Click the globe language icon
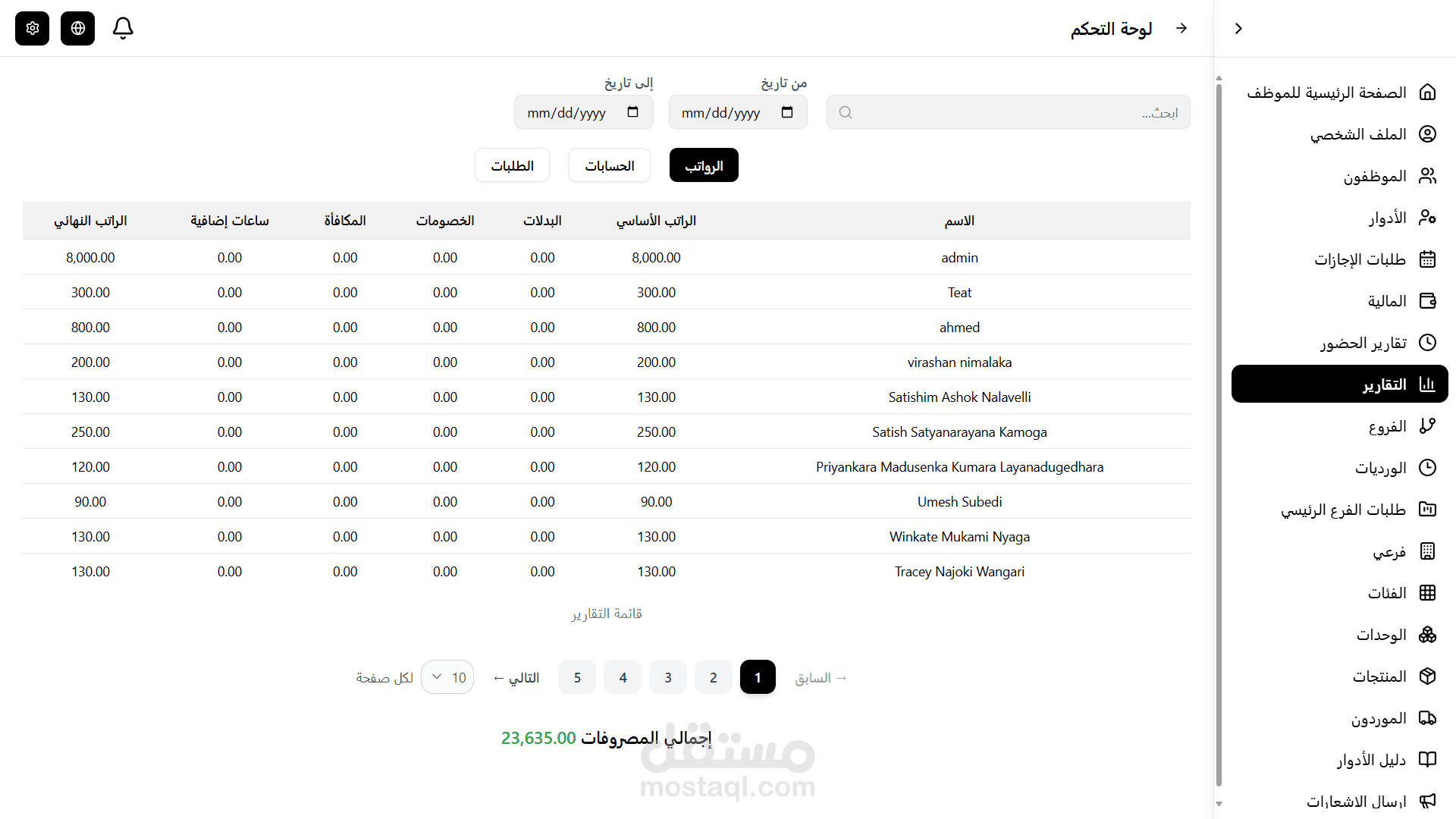Screen dimensions: 1456x819 (77, 28)
